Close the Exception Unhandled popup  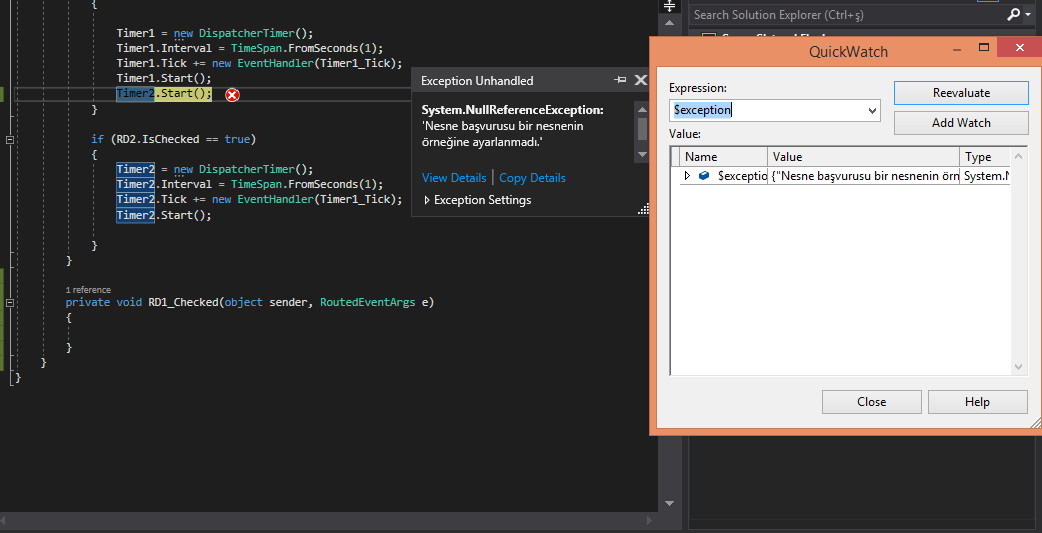point(640,80)
